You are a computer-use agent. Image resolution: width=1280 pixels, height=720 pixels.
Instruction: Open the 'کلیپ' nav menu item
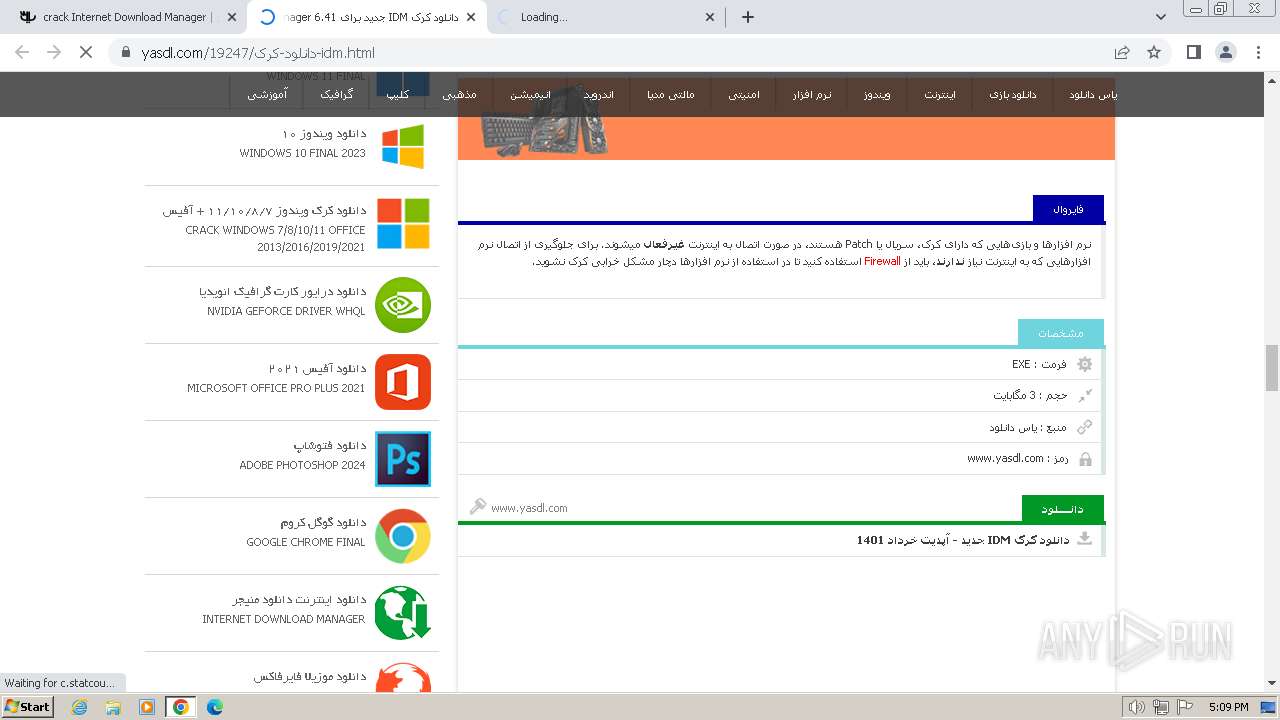point(398,95)
